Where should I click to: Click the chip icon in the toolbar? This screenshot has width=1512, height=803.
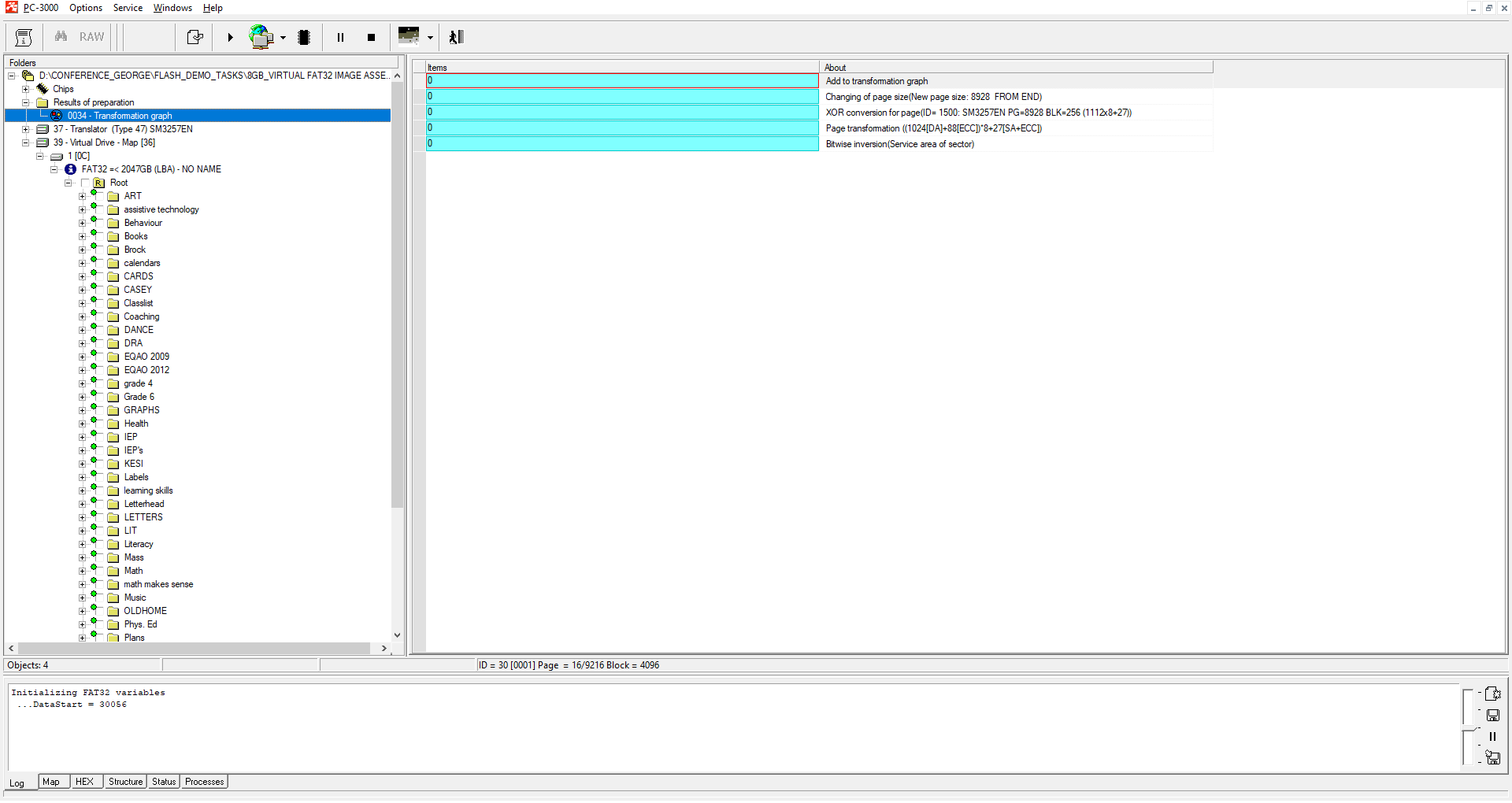pos(304,37)
